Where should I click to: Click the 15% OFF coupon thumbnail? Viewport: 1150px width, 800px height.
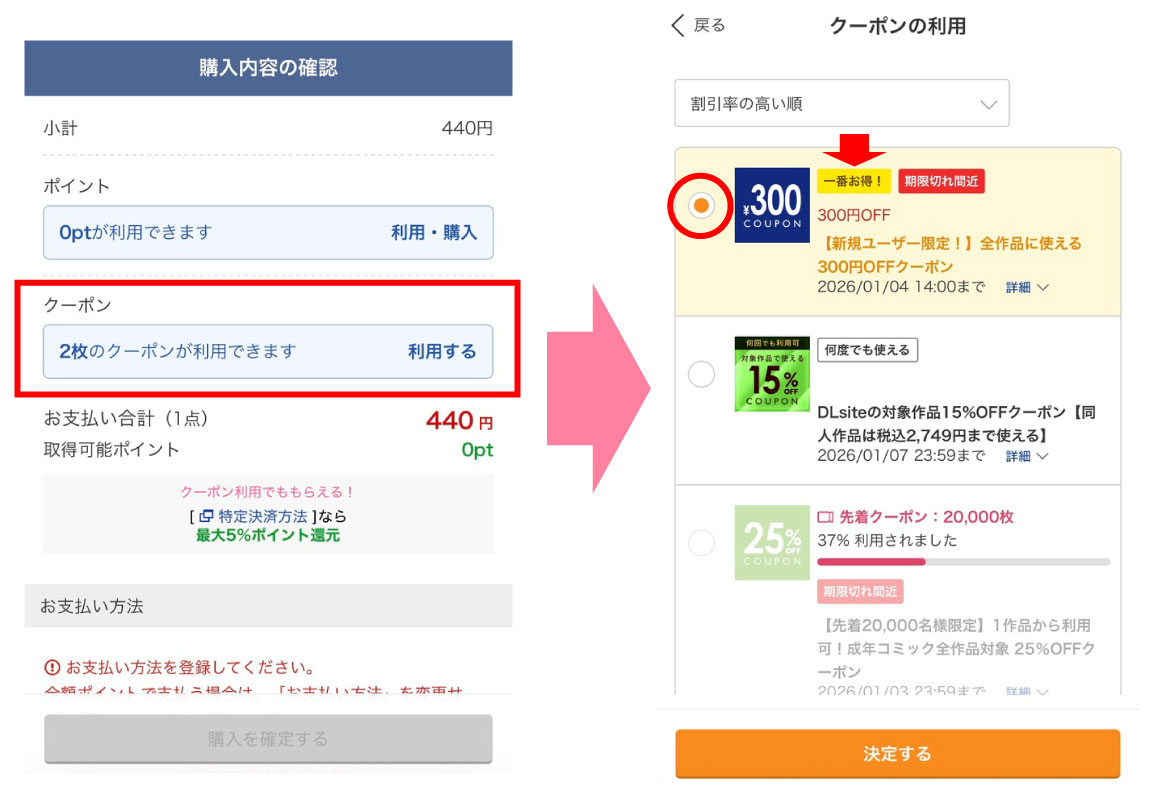click(x=771, y=374)
